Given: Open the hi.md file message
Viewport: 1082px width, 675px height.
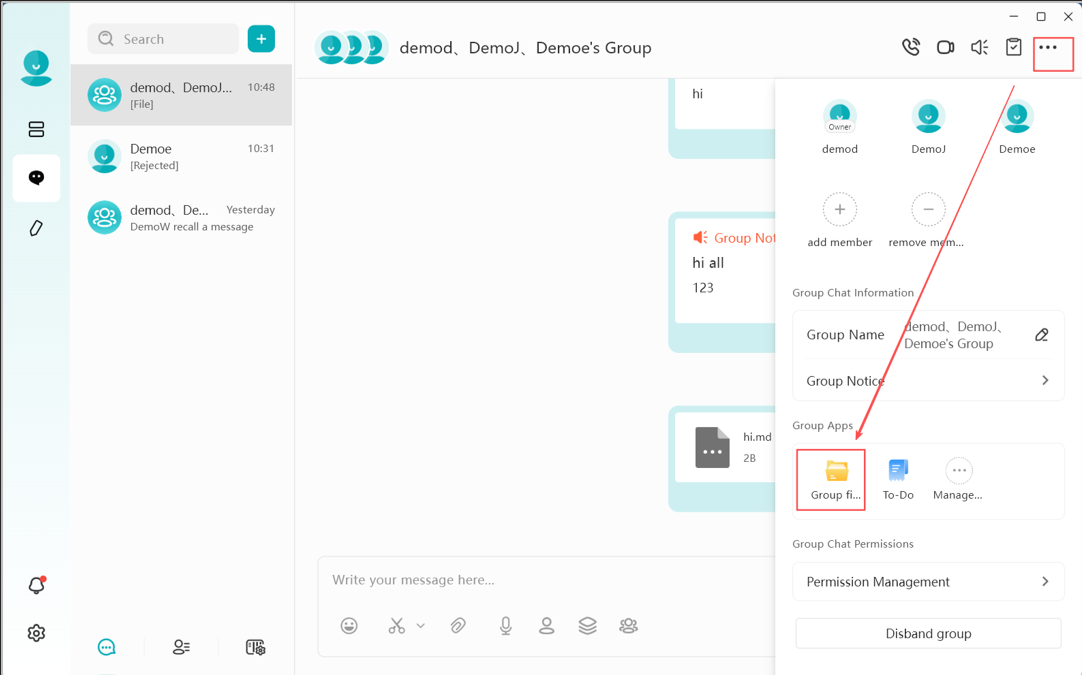Looking at the screenshot, I should click(725, 447).
